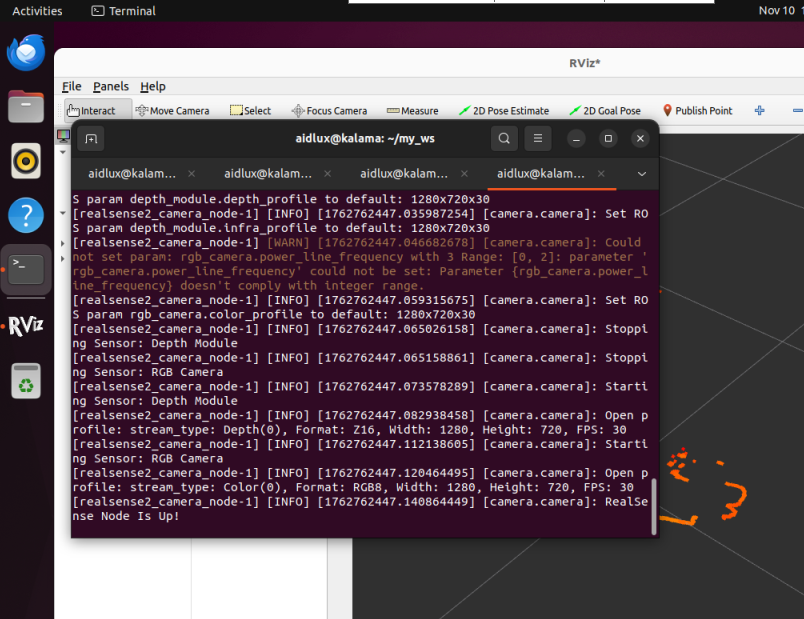Select the 2D Pose Estimate tool

(x=504, y=111)
